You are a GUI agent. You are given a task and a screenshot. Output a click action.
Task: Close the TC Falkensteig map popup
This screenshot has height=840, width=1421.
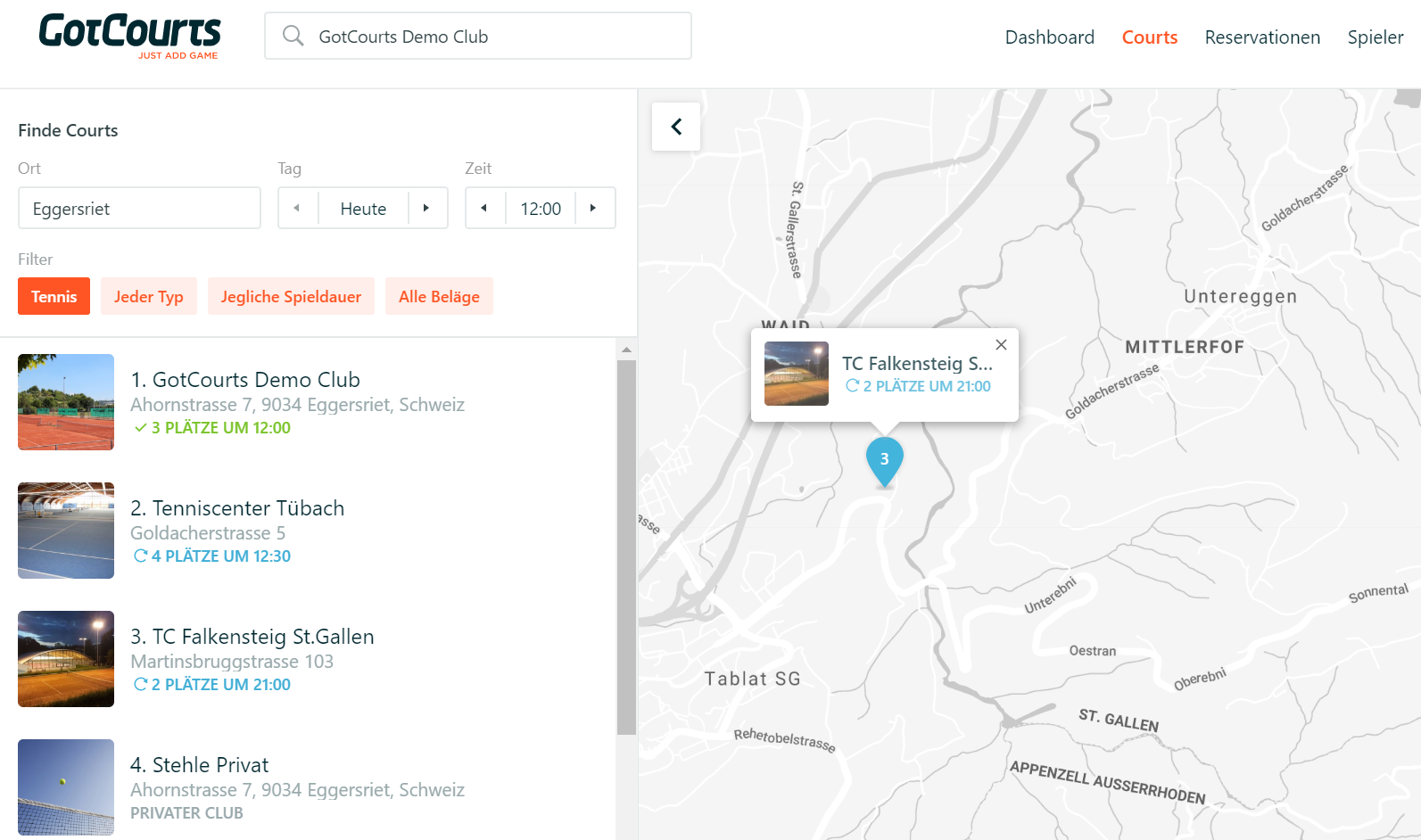[x=1001, y=344]
